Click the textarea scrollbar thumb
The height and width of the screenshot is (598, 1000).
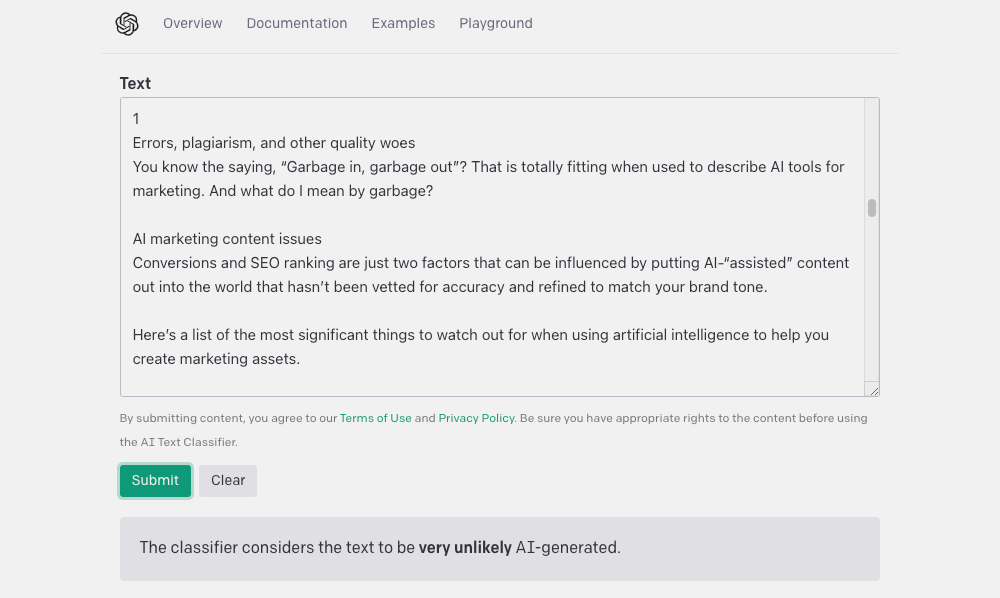point(870,208)
